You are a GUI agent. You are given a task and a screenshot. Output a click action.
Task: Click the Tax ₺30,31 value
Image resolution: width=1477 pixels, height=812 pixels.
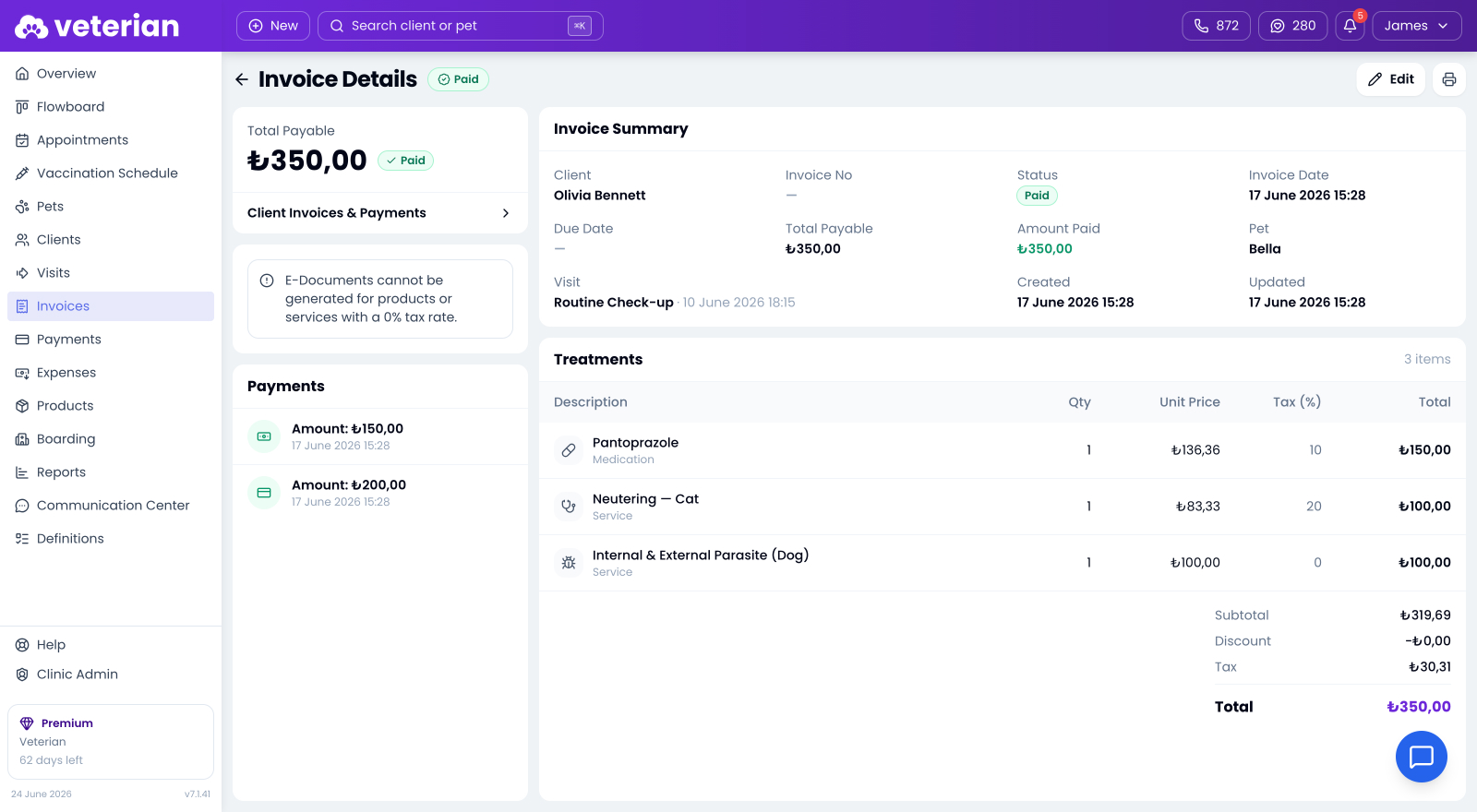[x=1429, y=667]
